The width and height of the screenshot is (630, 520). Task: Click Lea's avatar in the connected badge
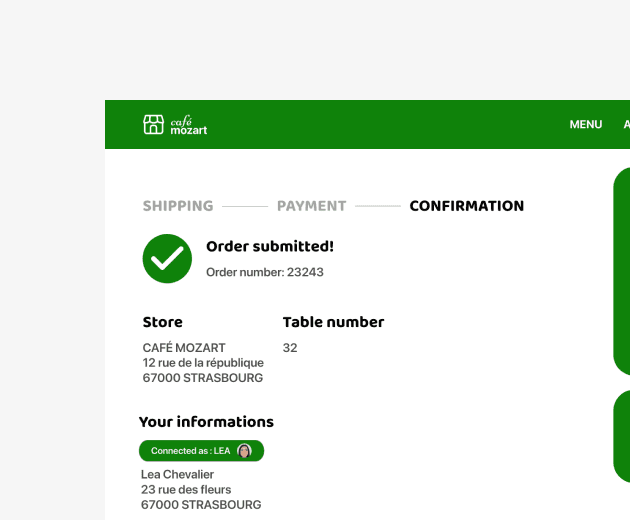244,451
